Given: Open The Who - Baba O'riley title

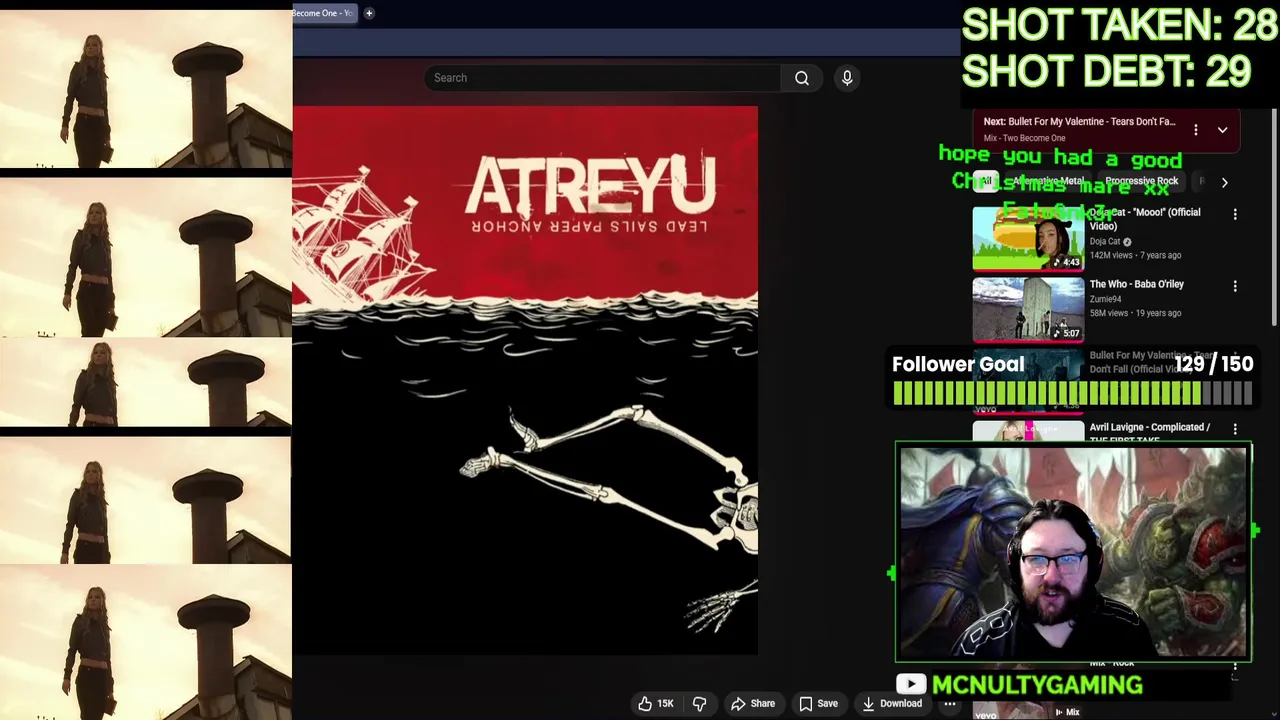Looking at the screenshot, I should tap(1137, 284).
